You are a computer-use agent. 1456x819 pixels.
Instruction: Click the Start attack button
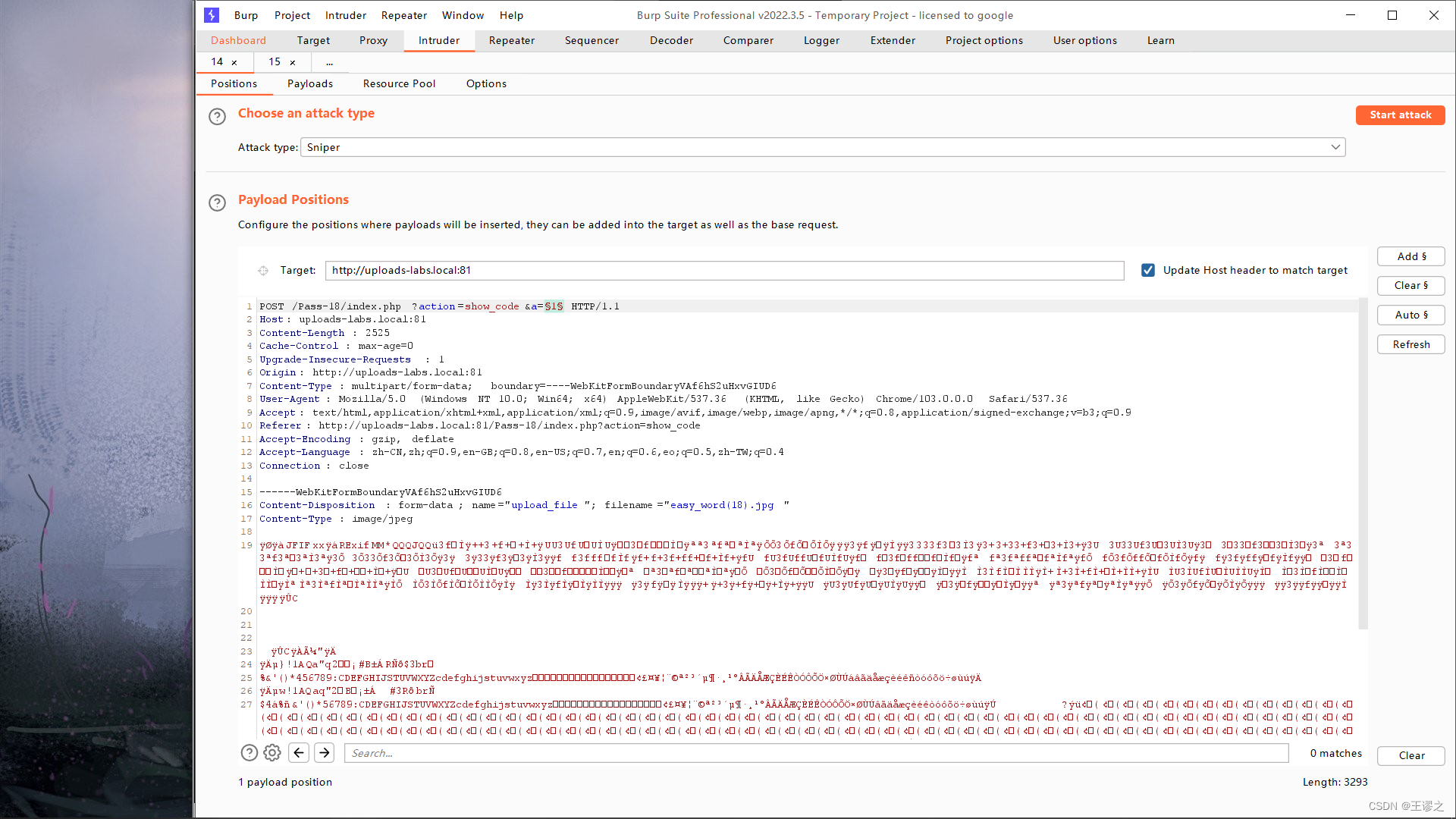1400,115
